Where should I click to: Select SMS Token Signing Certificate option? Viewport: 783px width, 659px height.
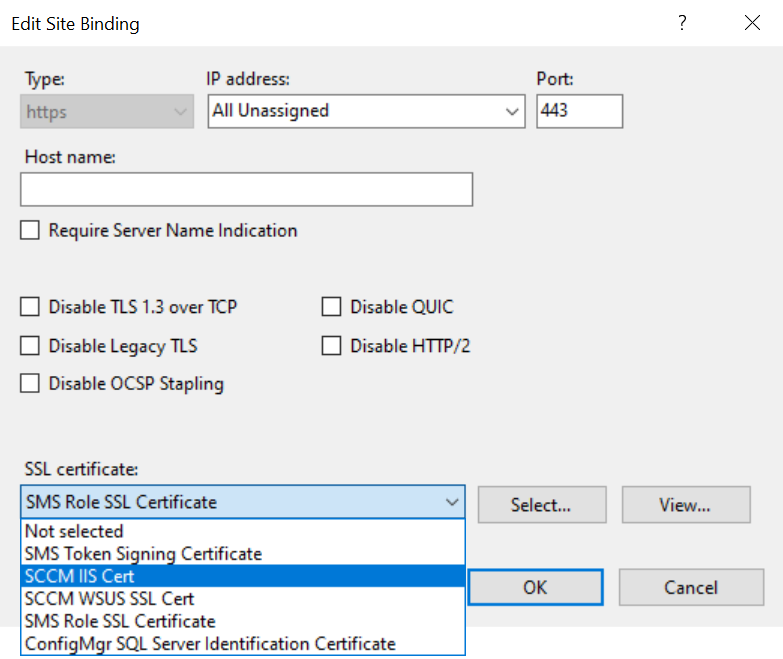[243, 554]
